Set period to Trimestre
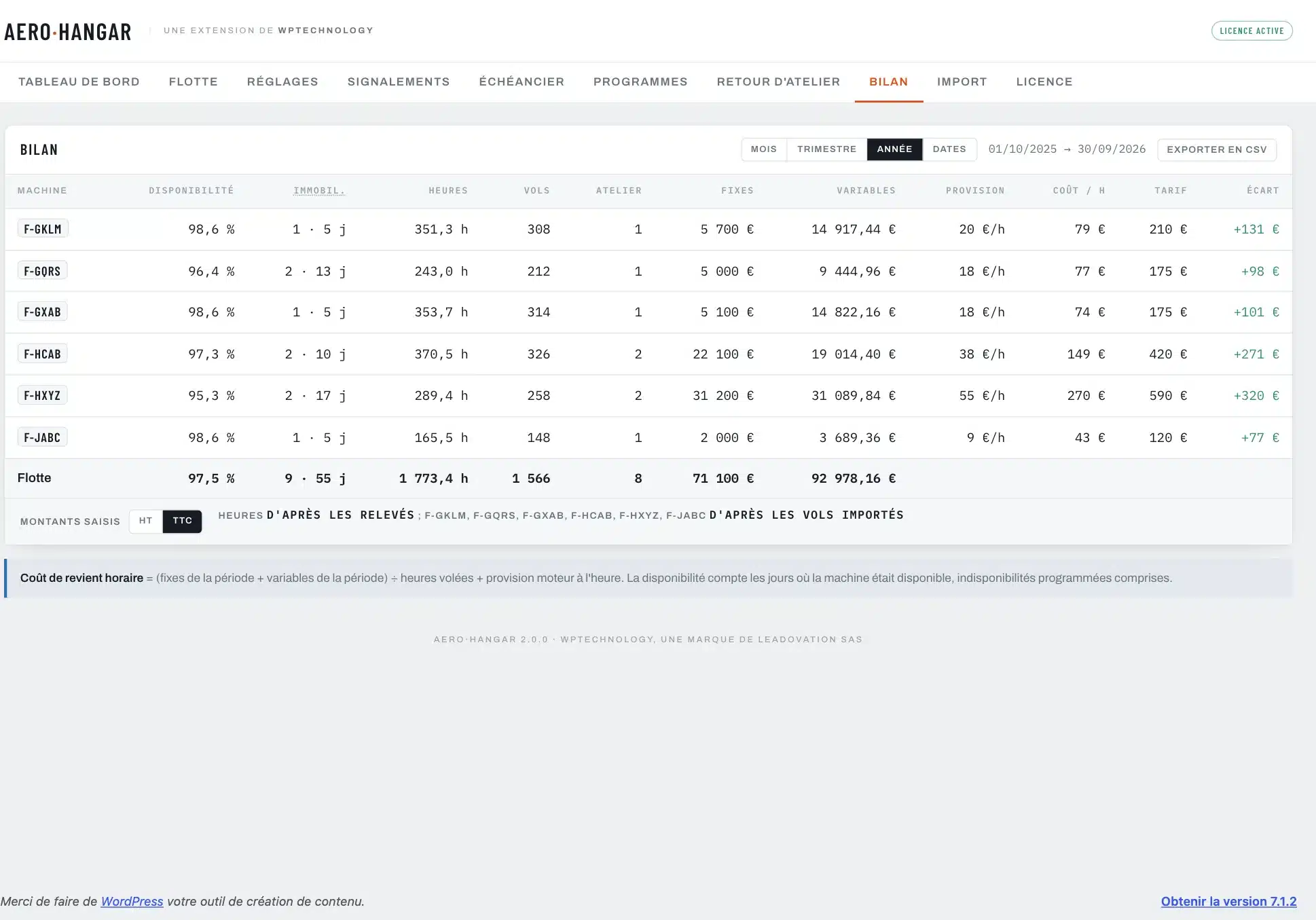Screen dimensions: 1316x920 click(x=827, y=149)
